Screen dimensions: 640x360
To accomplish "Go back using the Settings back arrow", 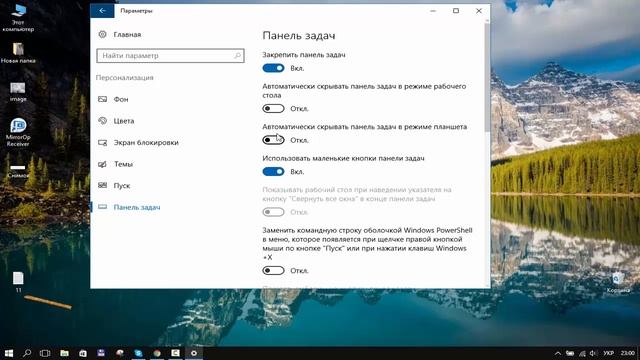I will 102,11.
